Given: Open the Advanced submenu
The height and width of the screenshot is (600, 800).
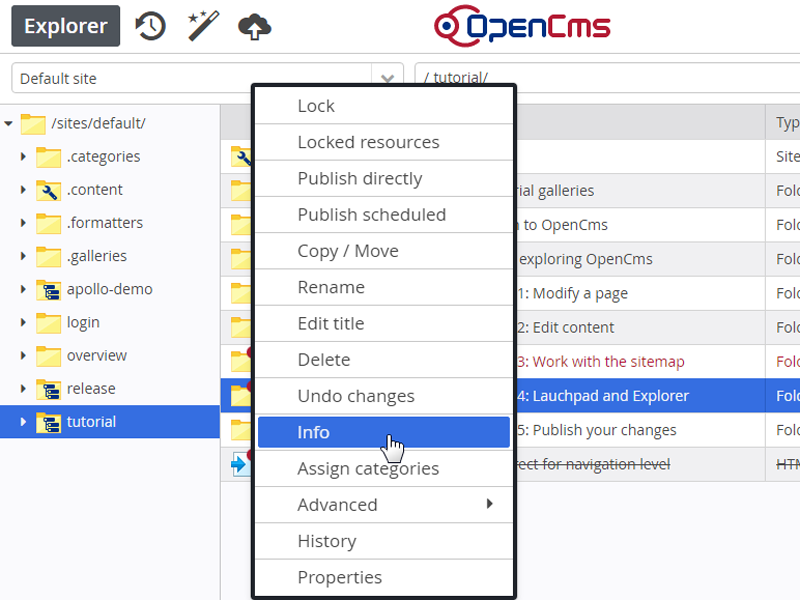Looking at the screenshot, I should [x=337, y=505].
